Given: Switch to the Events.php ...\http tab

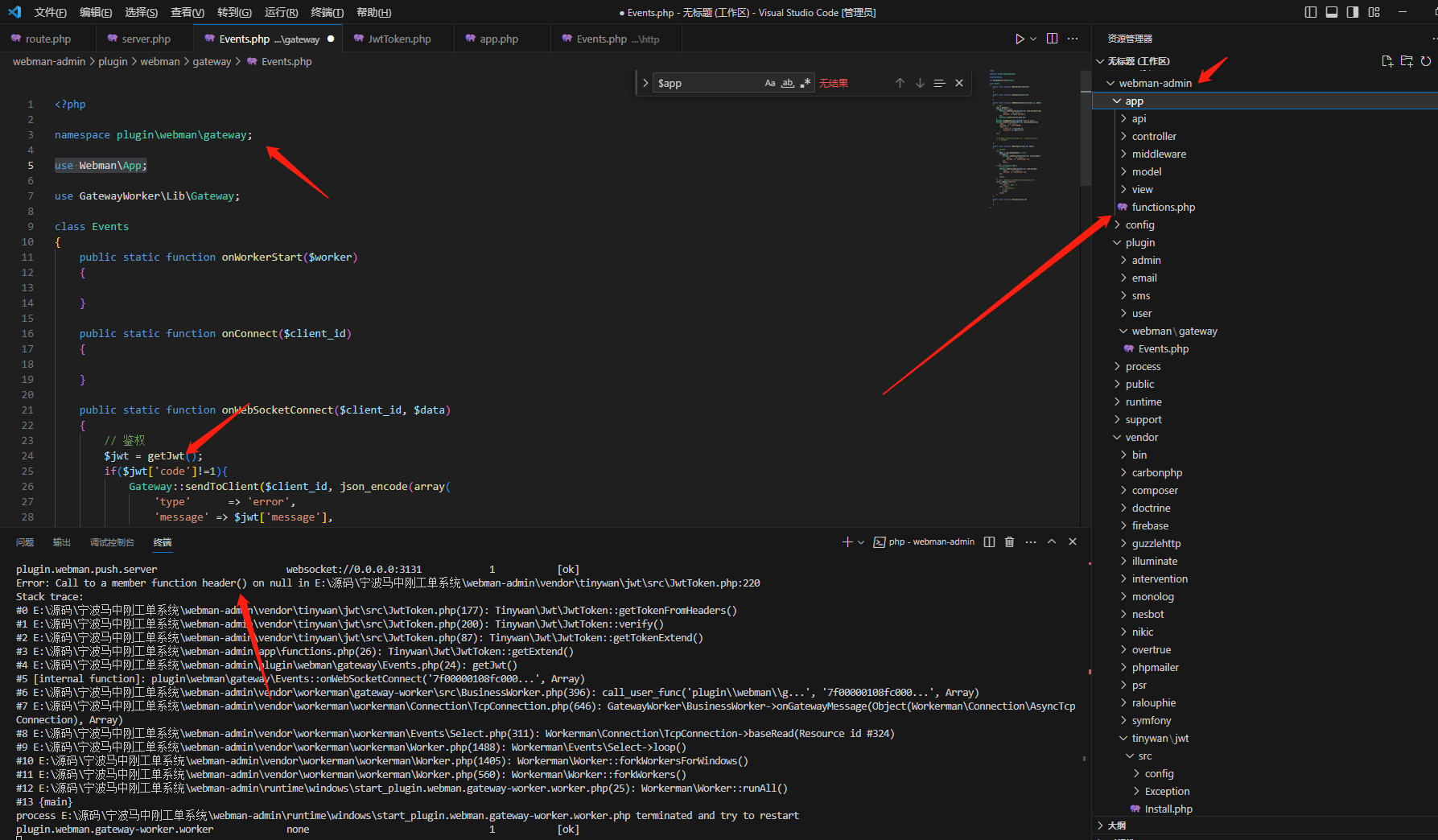Looking at the screenshot, I should tap(617, 39).
